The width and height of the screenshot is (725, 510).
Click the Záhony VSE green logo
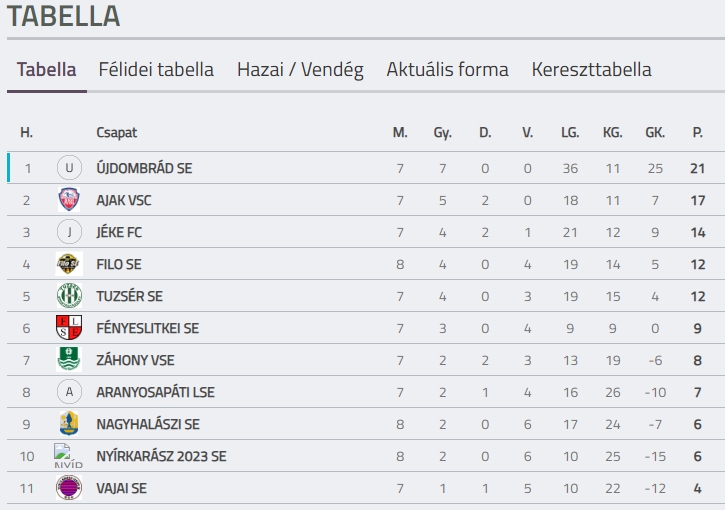pos(69,360)
